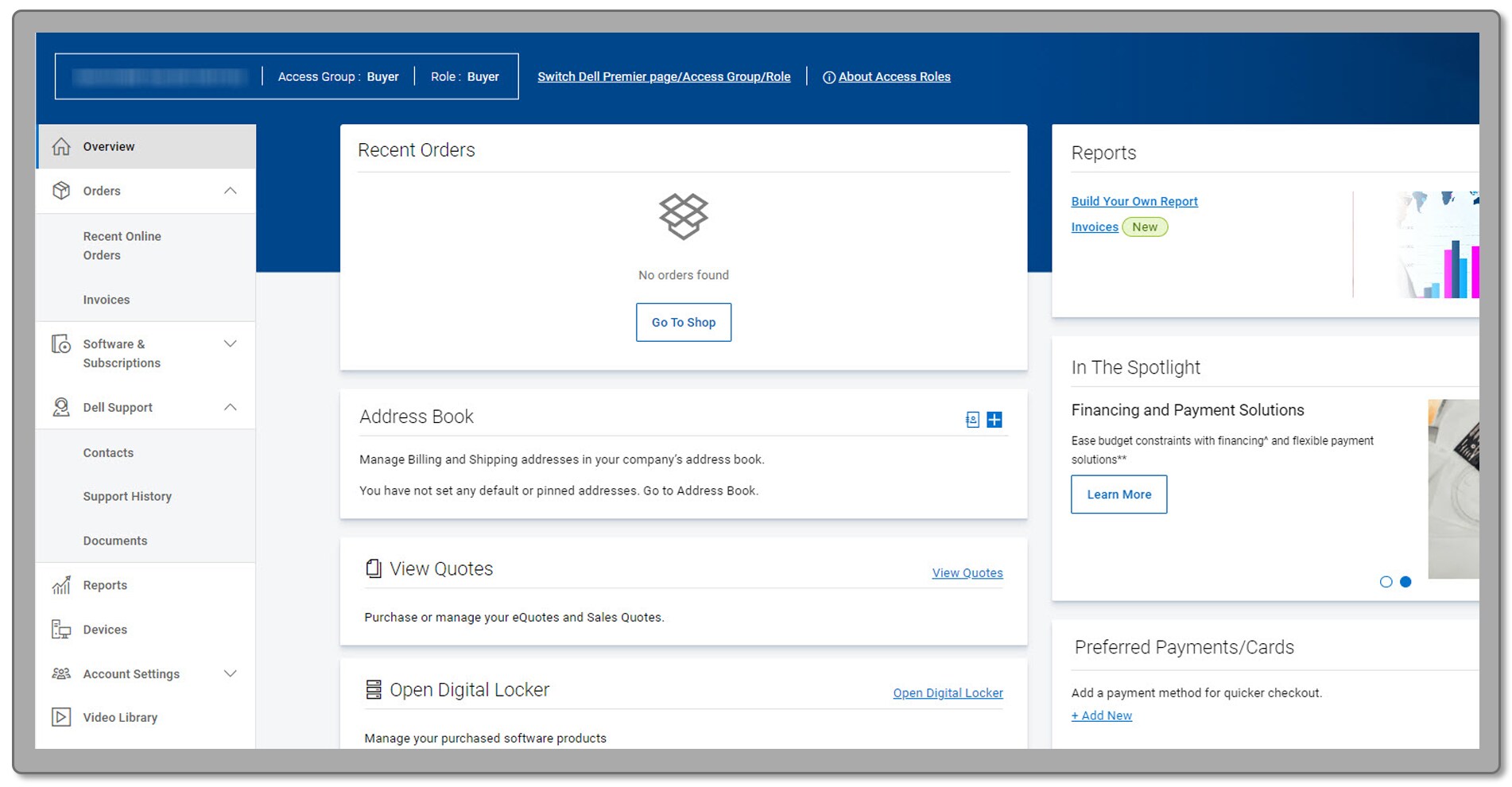Click Switch Dell Premier page/Access Group/Role link
The height and width of the screenshot is (787, 1512).
664,77
